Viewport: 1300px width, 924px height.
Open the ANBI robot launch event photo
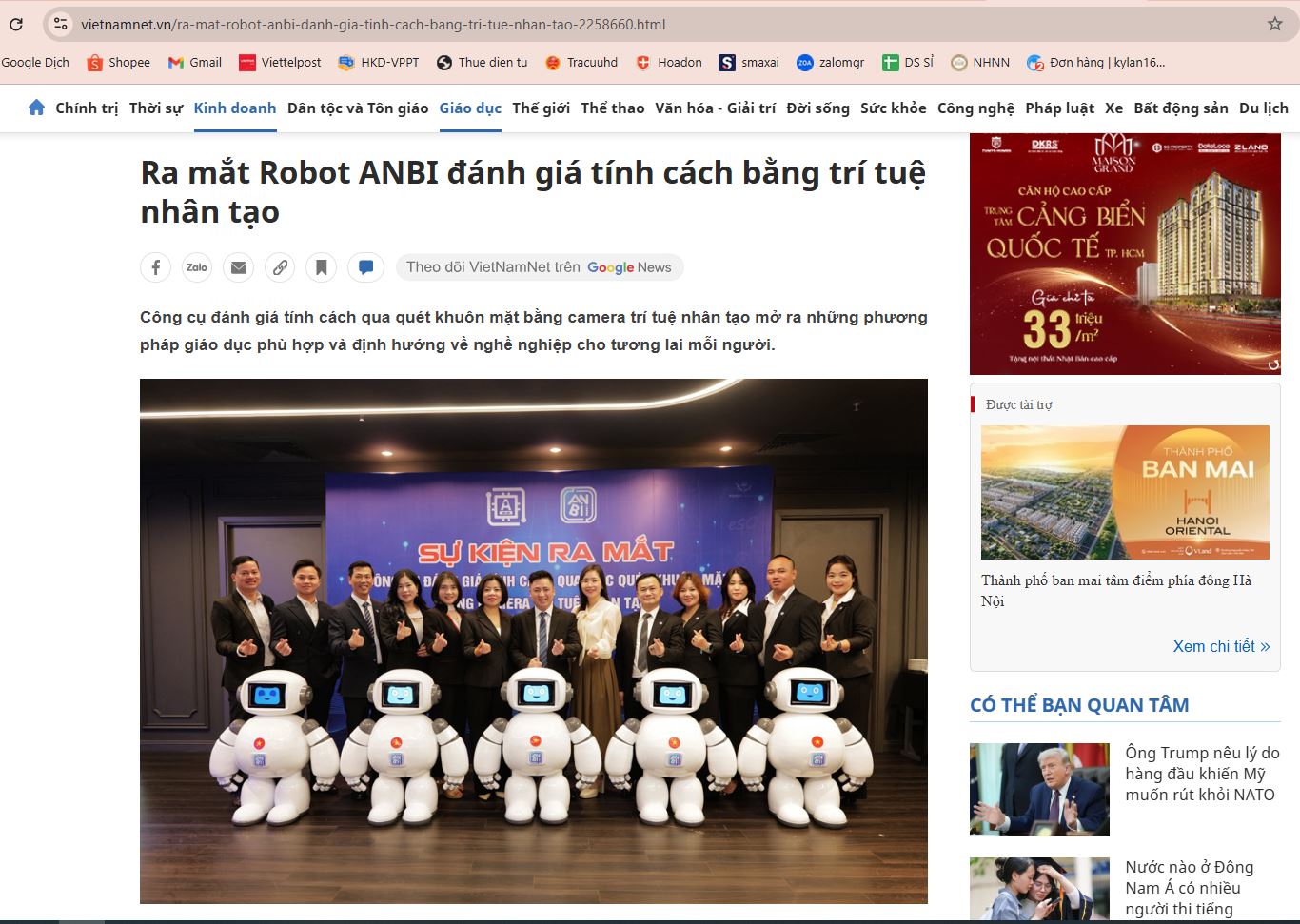(534, 641)
